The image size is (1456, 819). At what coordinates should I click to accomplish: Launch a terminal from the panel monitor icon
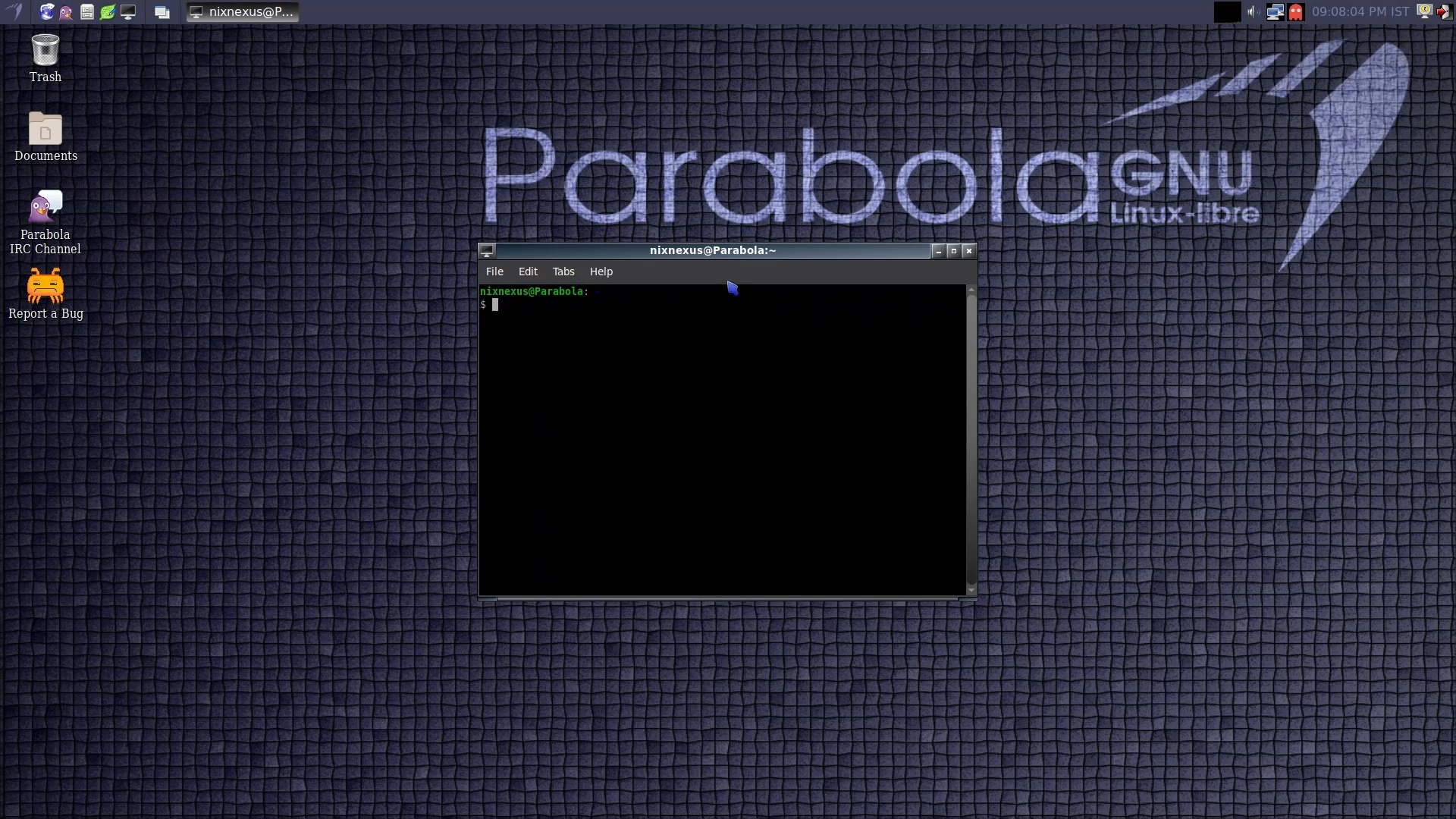(128, 12)
